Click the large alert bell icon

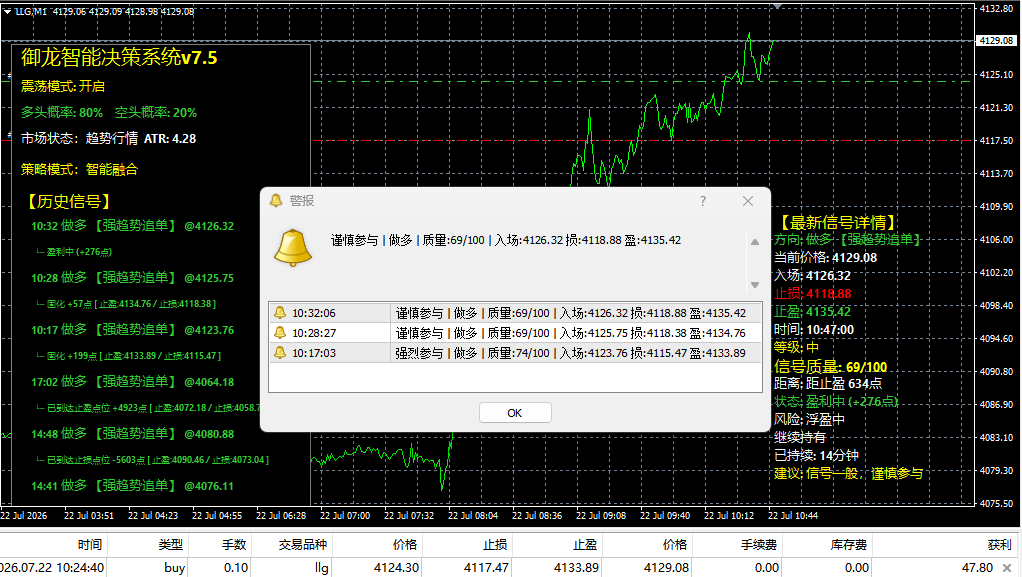coord(293,248)
